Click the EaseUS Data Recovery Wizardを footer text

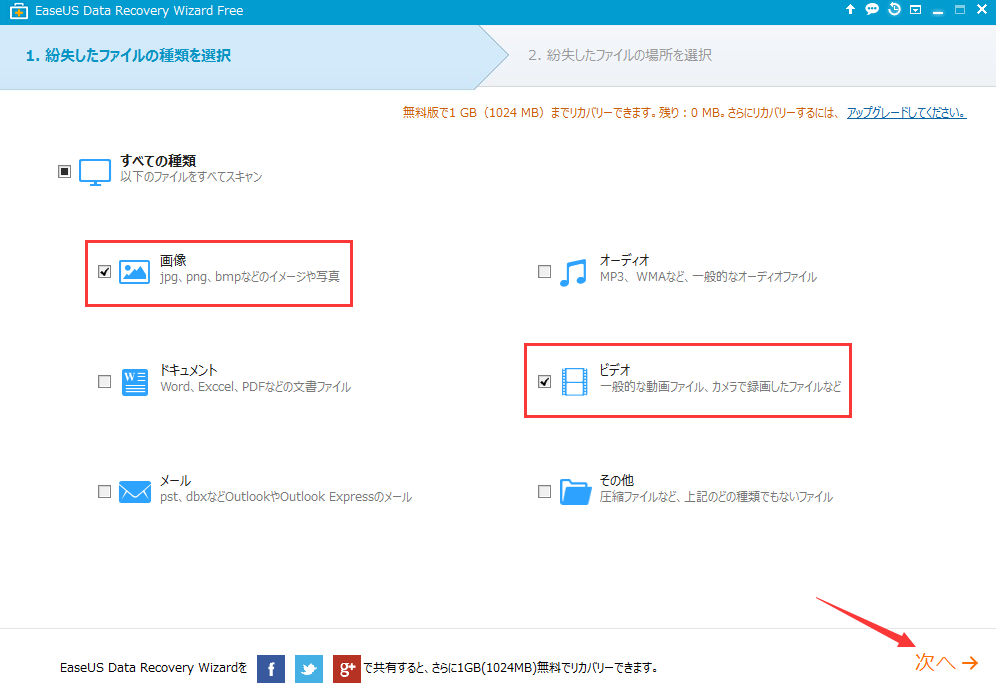pos(154,668)
